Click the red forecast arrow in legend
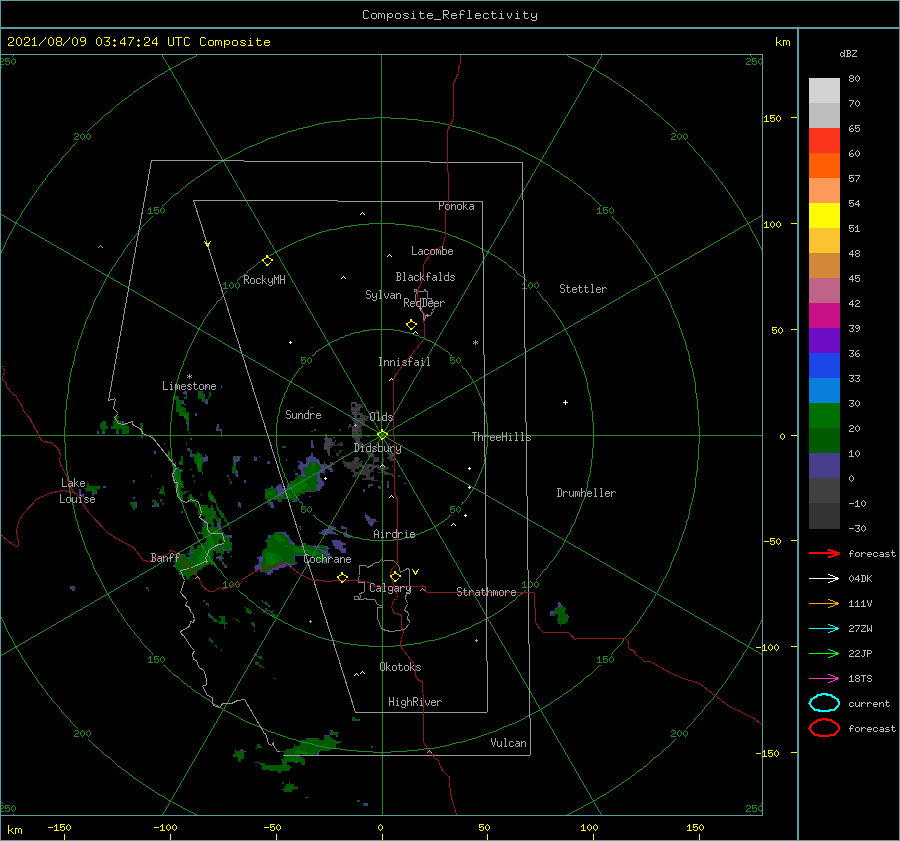900x841 pixels. [x=824, y=553]
